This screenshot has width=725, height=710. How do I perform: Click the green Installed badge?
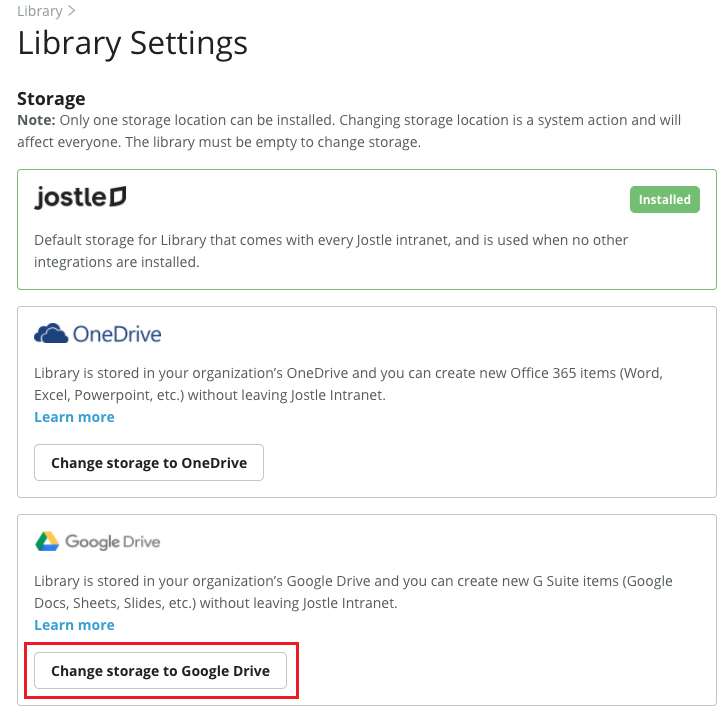[x=664, y=200]
